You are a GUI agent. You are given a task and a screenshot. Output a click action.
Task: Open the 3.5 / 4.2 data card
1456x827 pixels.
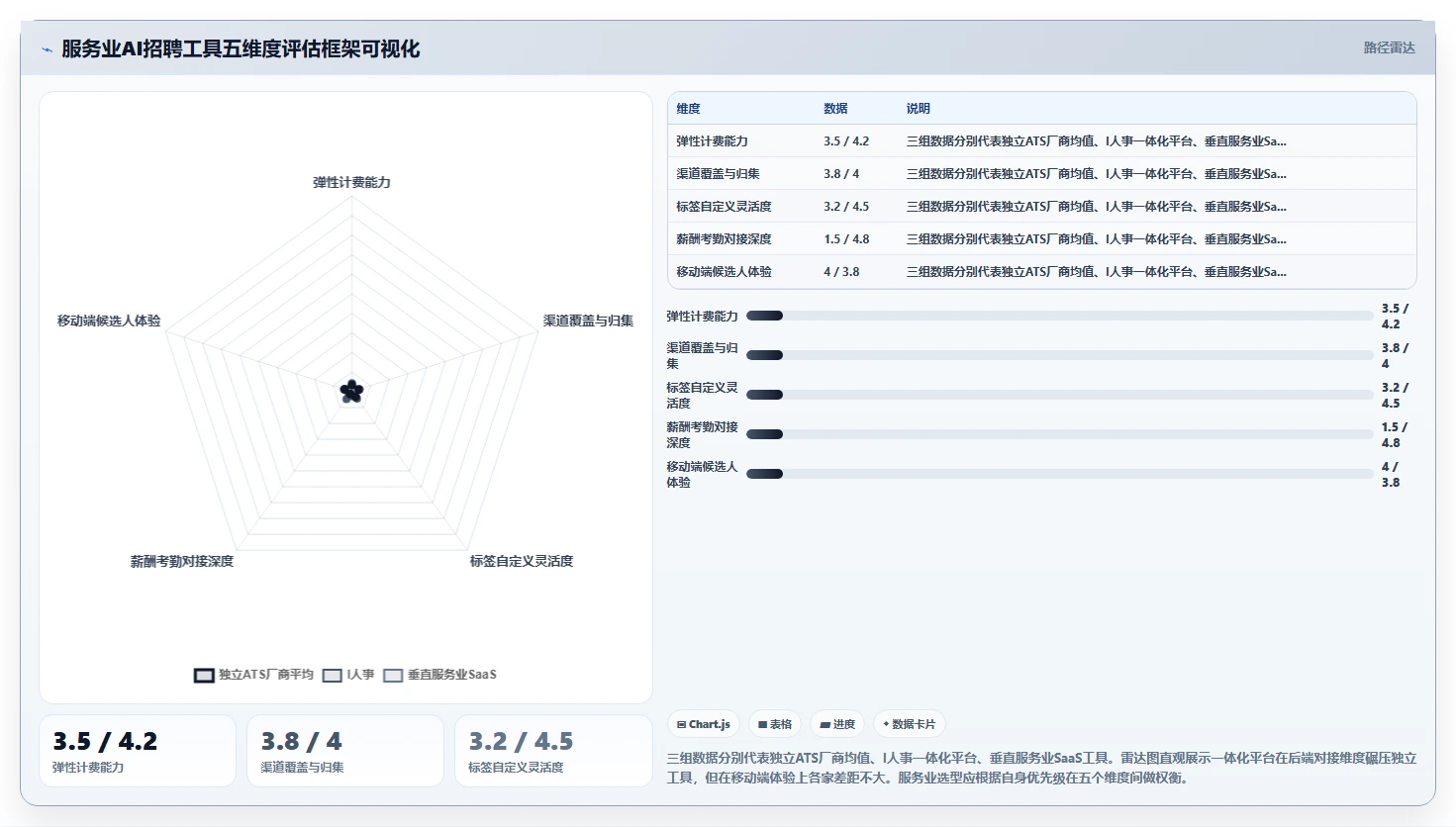coord(138,751)
